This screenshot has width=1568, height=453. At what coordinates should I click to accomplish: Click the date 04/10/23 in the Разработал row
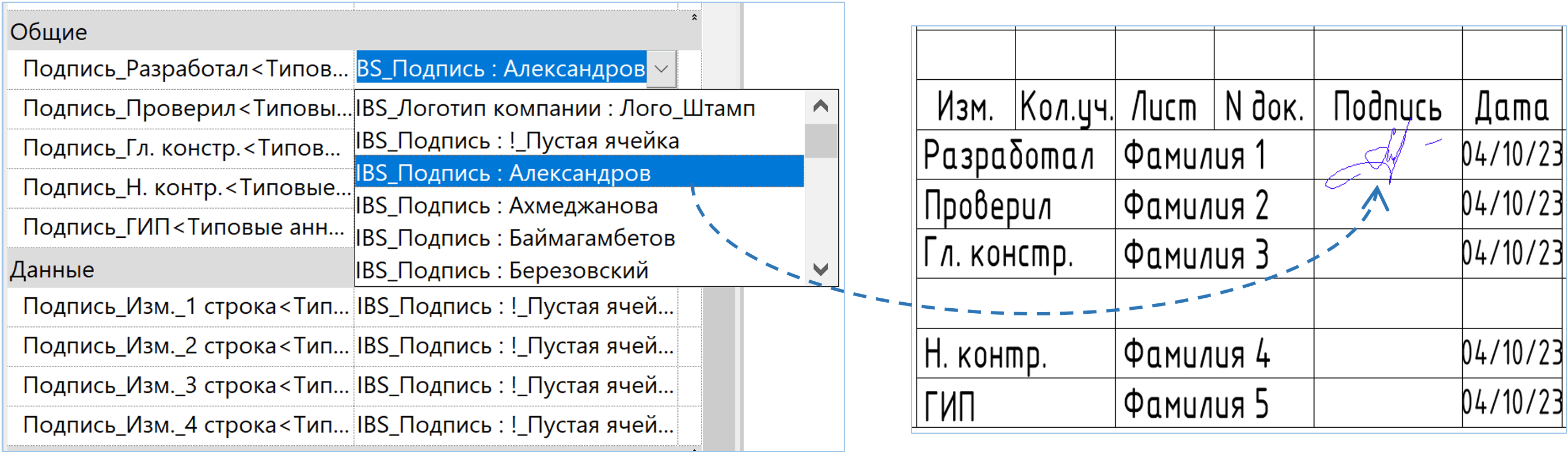coord(1512,155)
